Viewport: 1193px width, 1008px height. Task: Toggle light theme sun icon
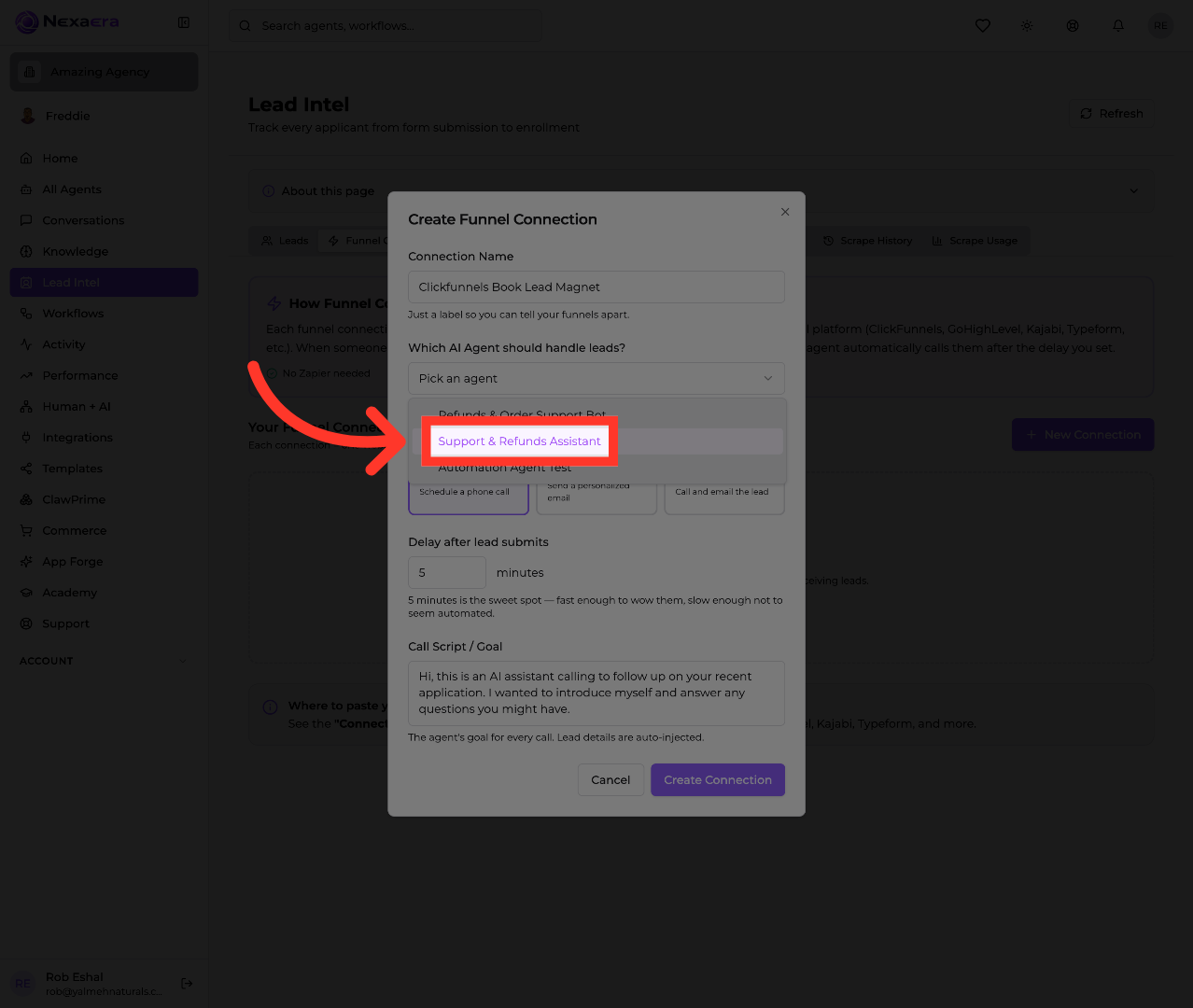[x=1027, y=26]
